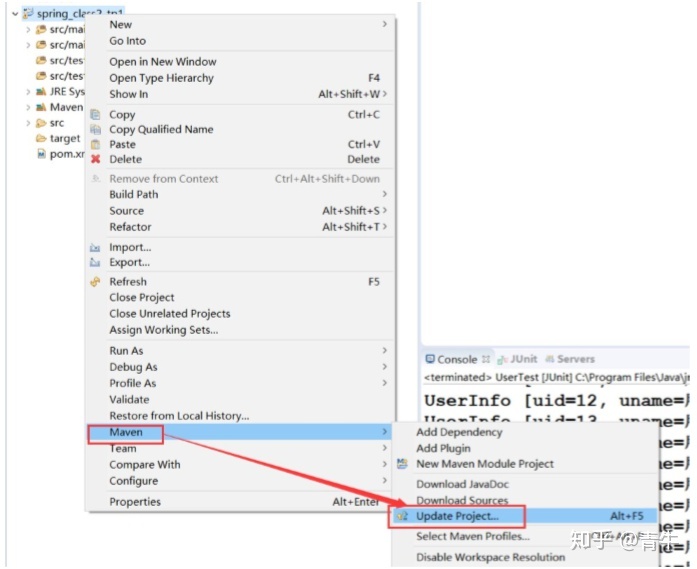
Task: Click the Paste clipboard icon
Action: coord(95,144)
